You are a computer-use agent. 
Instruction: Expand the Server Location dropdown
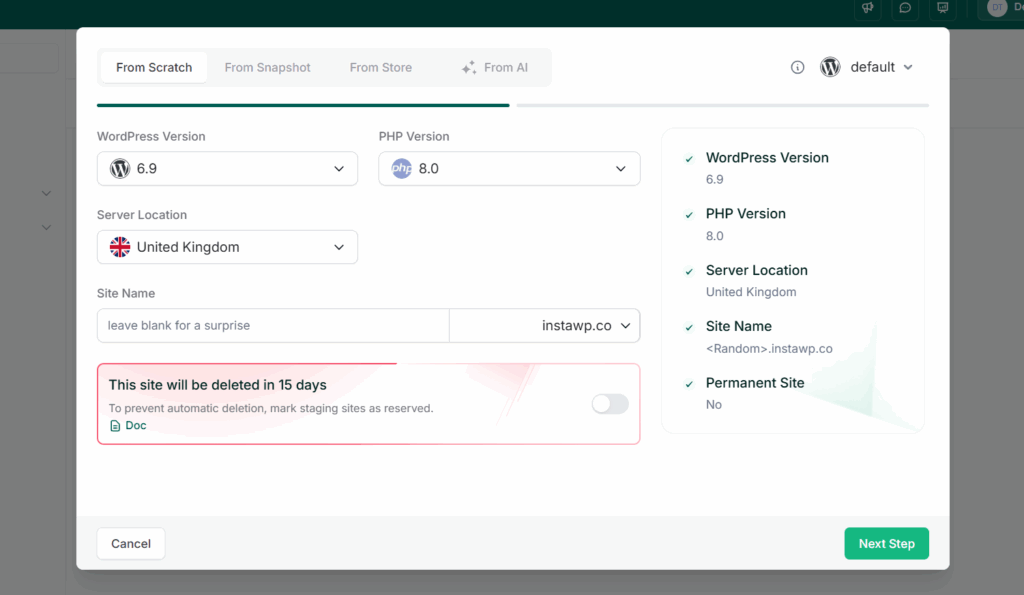(227, 246)
